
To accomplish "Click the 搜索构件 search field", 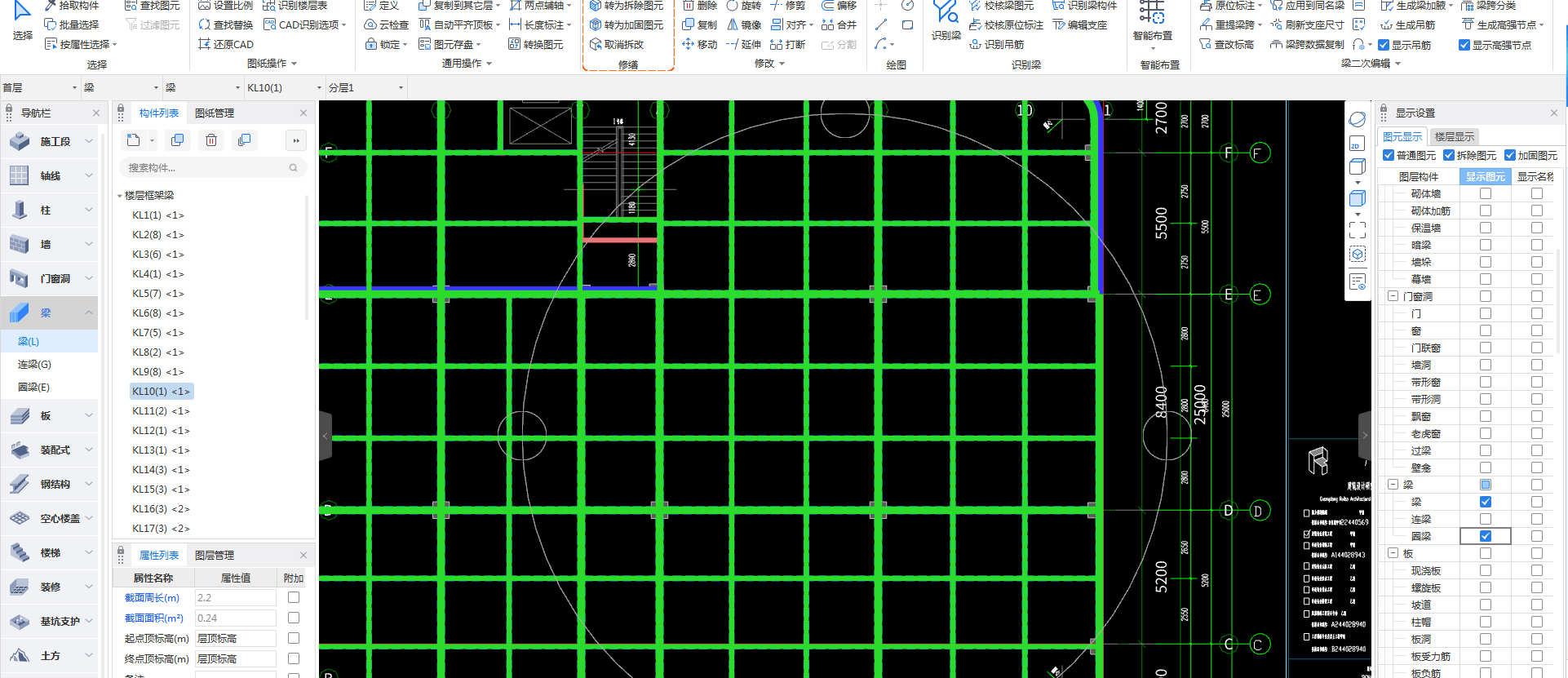I will click(212, 167).
